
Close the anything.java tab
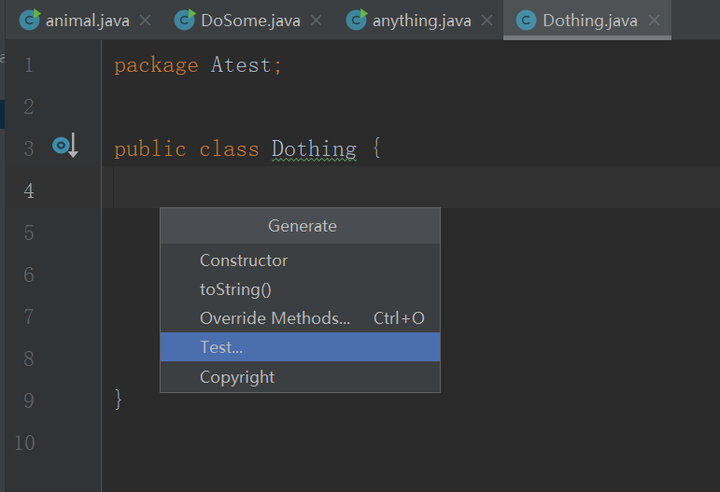(x=486, y=20)
